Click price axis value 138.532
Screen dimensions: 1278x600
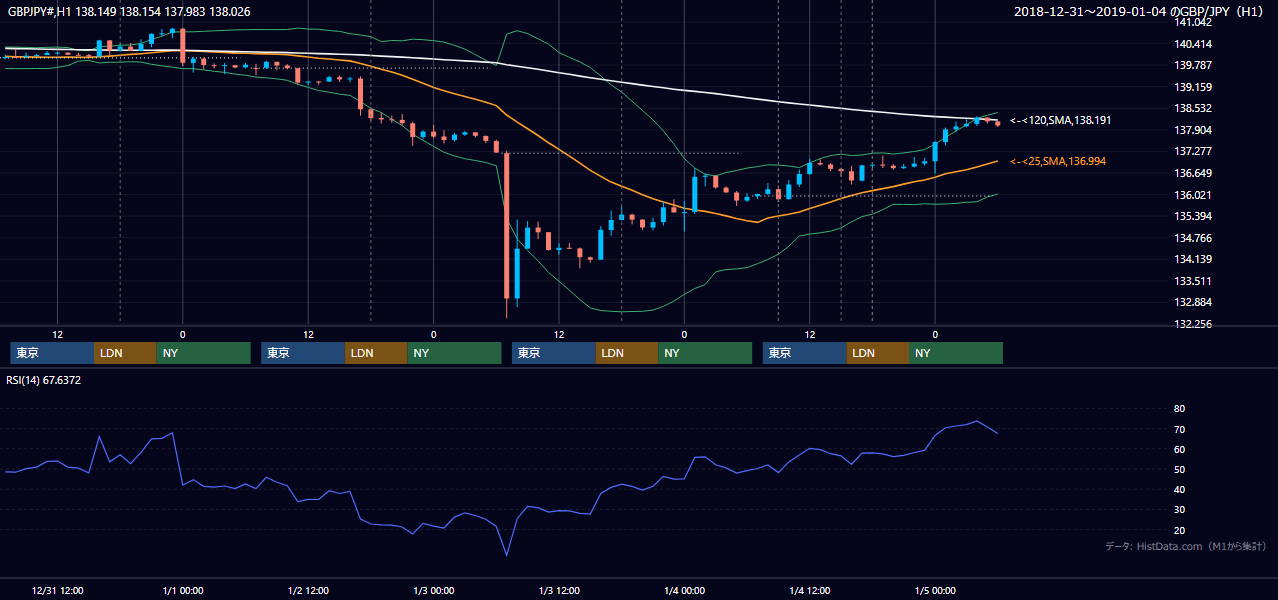pyautogui.click(x=1194, y=109)
